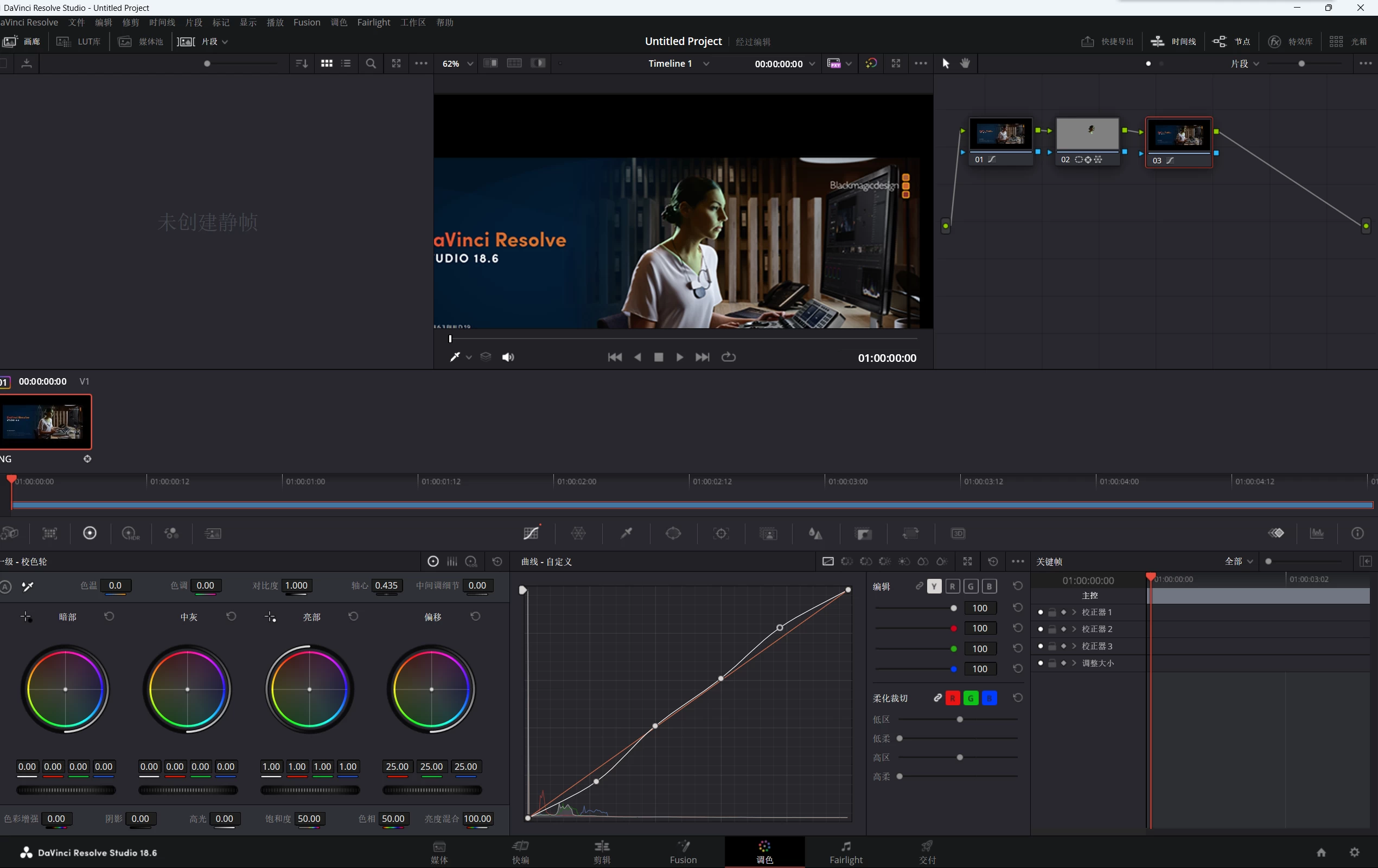Open the Curves palette icon
1378x868 pixels.
click(x=531, y=533)
